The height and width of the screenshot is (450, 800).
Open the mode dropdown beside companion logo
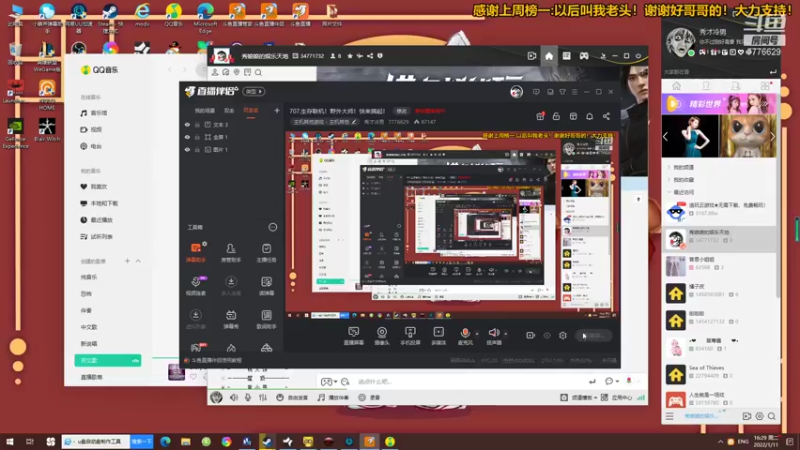click(x=254, y=92)
